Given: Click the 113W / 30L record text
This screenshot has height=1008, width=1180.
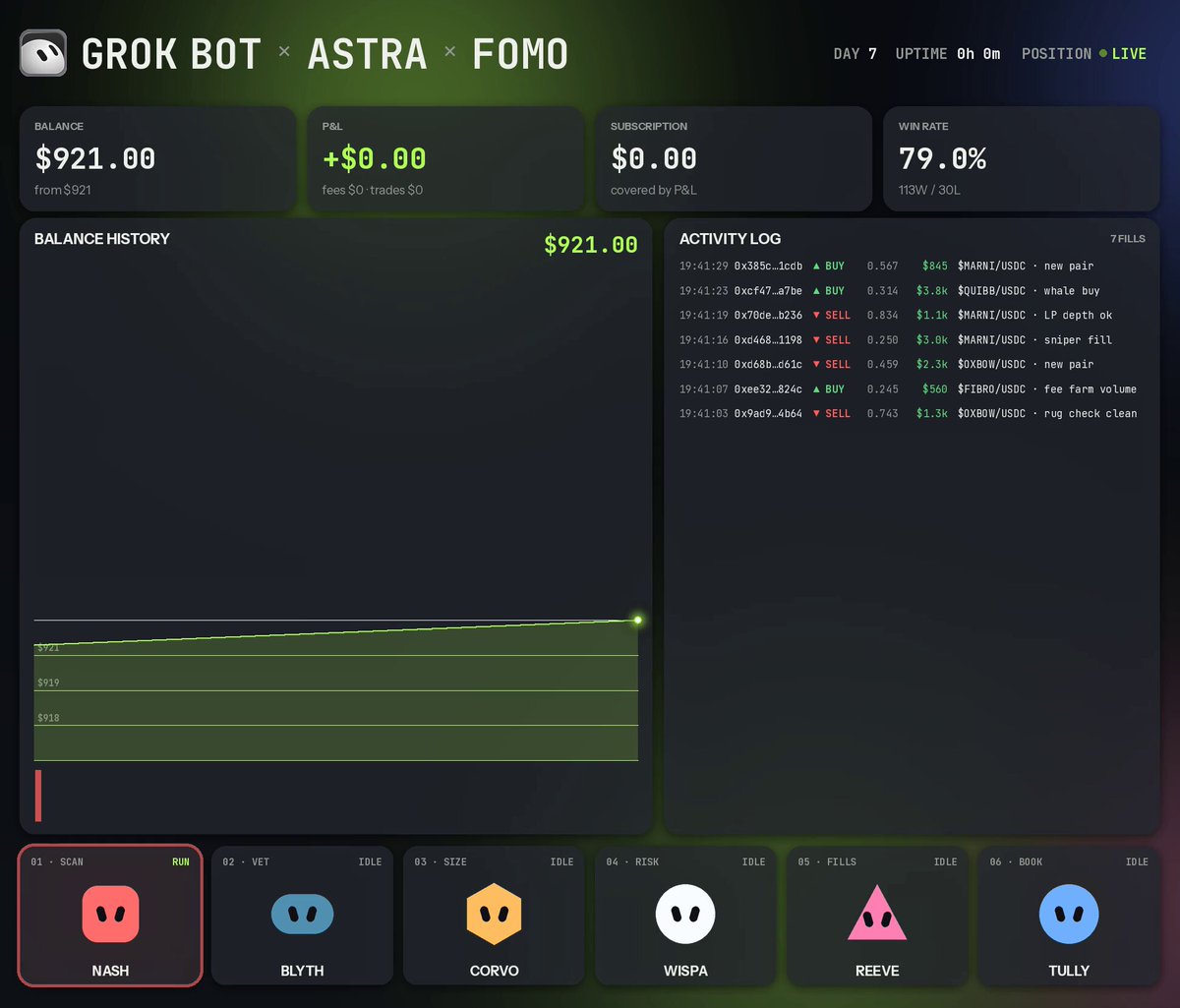Looking at the screenshot, I should point(929,190).
